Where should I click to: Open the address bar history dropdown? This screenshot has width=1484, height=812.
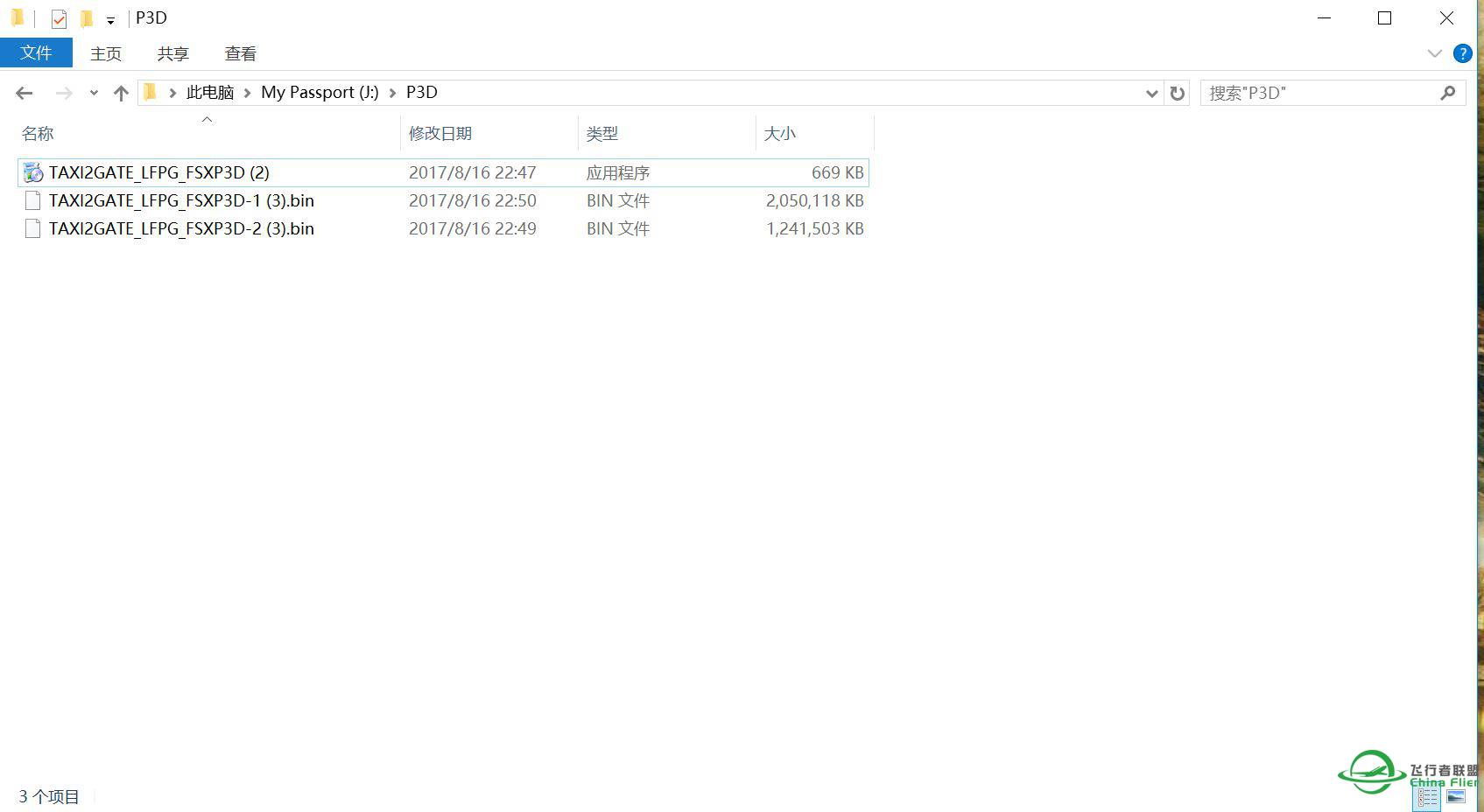click(1151, 92)
